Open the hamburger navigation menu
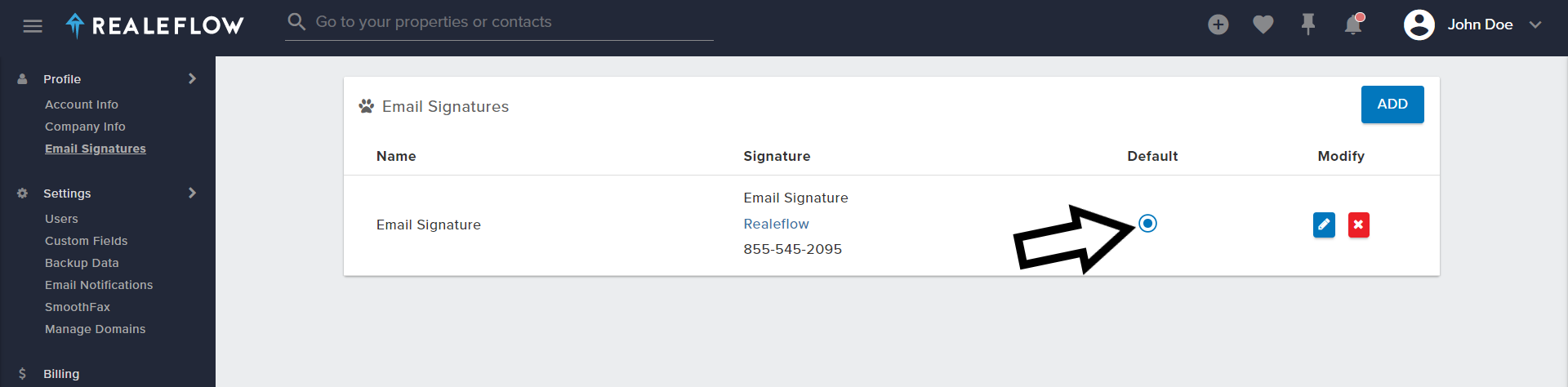Screen dimensions: 1568x387 pyautogui.click(x=33, y=26)
